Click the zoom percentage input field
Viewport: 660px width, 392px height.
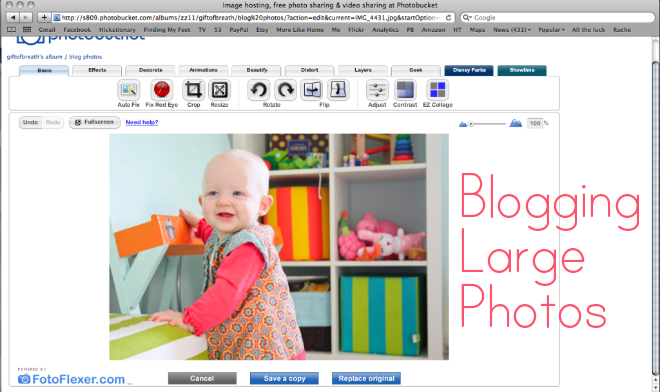535,123
